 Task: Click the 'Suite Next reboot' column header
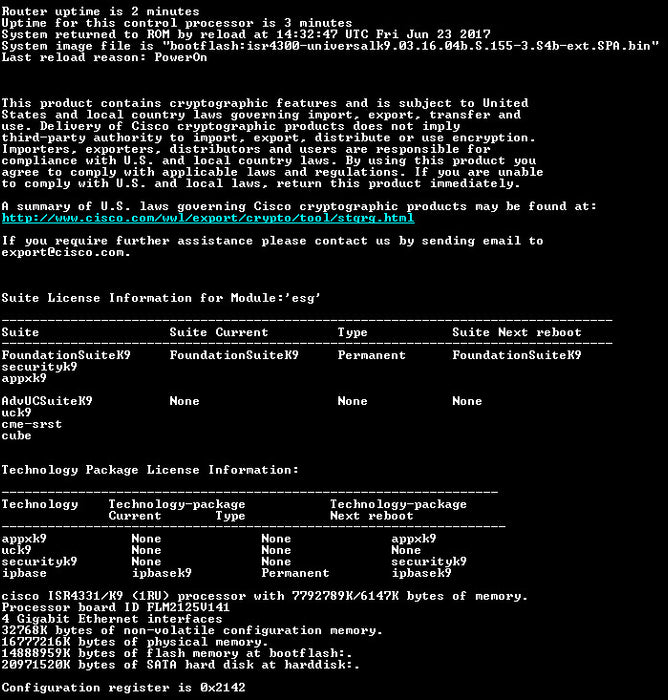(x=517, y=332)
